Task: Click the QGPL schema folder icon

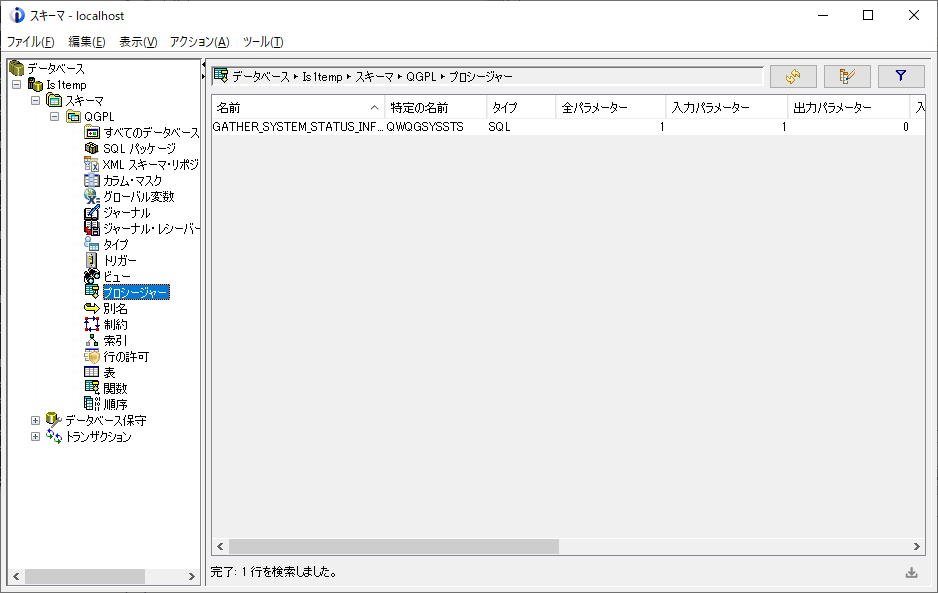Action: pyautogui.click(x=74, y=116)
